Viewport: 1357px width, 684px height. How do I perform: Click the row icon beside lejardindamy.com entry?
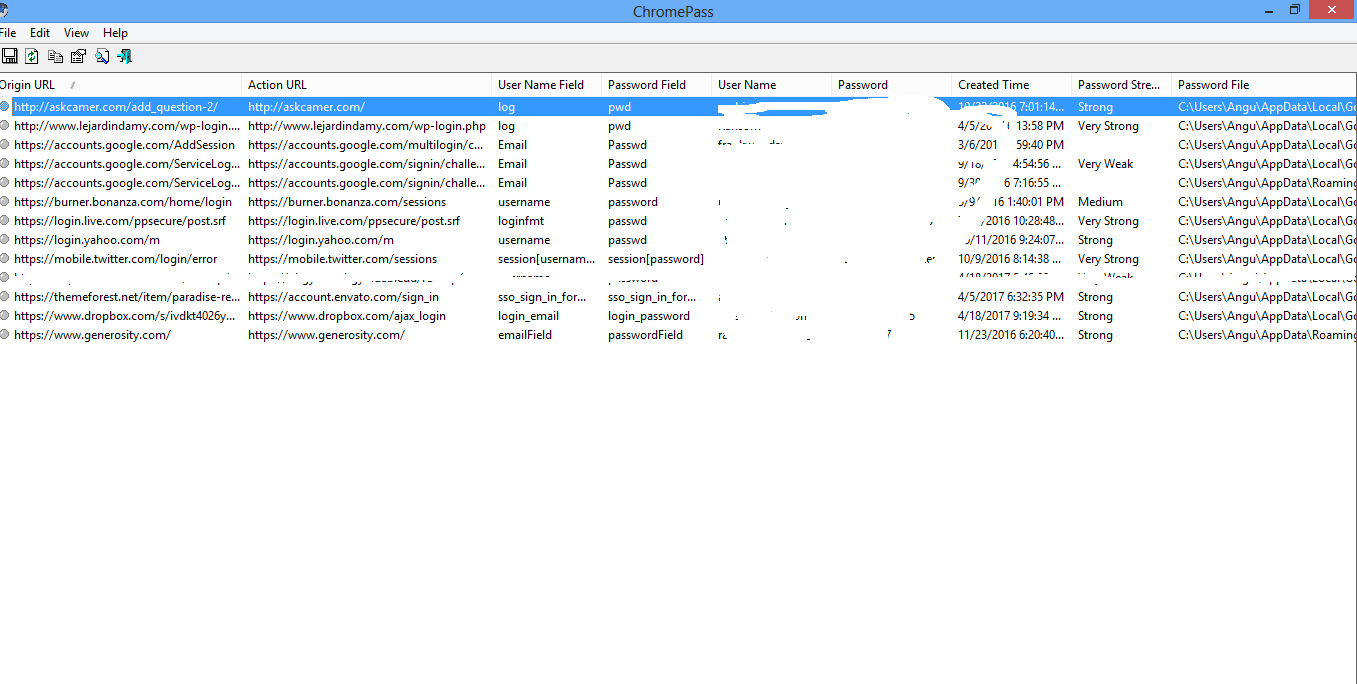point(5,125)
